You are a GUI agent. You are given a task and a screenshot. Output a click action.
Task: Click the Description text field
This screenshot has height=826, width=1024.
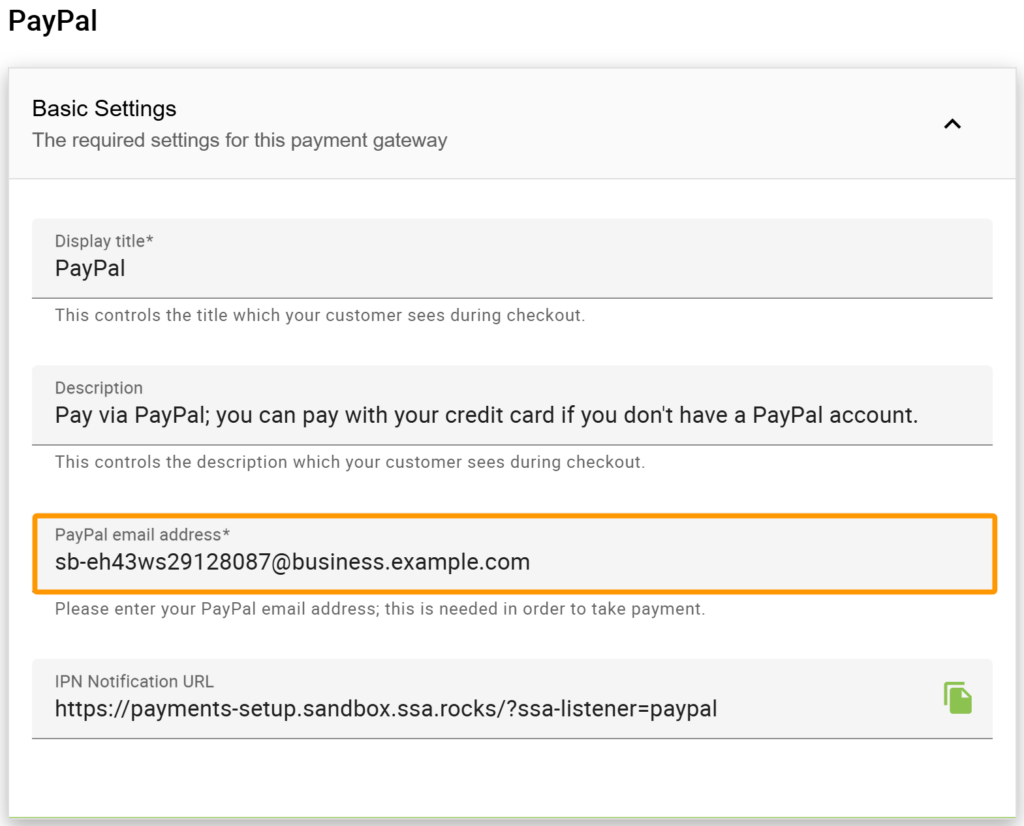coord(400,414)
